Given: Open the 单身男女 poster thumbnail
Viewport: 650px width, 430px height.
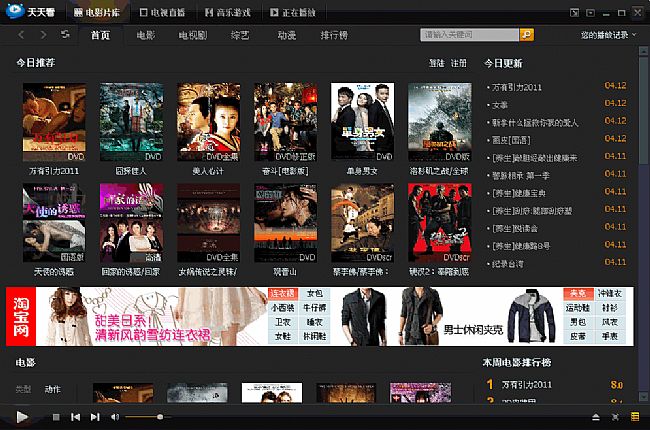Looking at the screenshot, I should click(363, 121).
